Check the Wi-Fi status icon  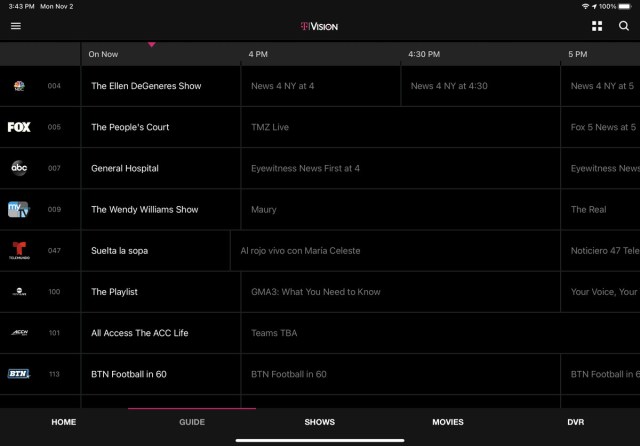585,6
